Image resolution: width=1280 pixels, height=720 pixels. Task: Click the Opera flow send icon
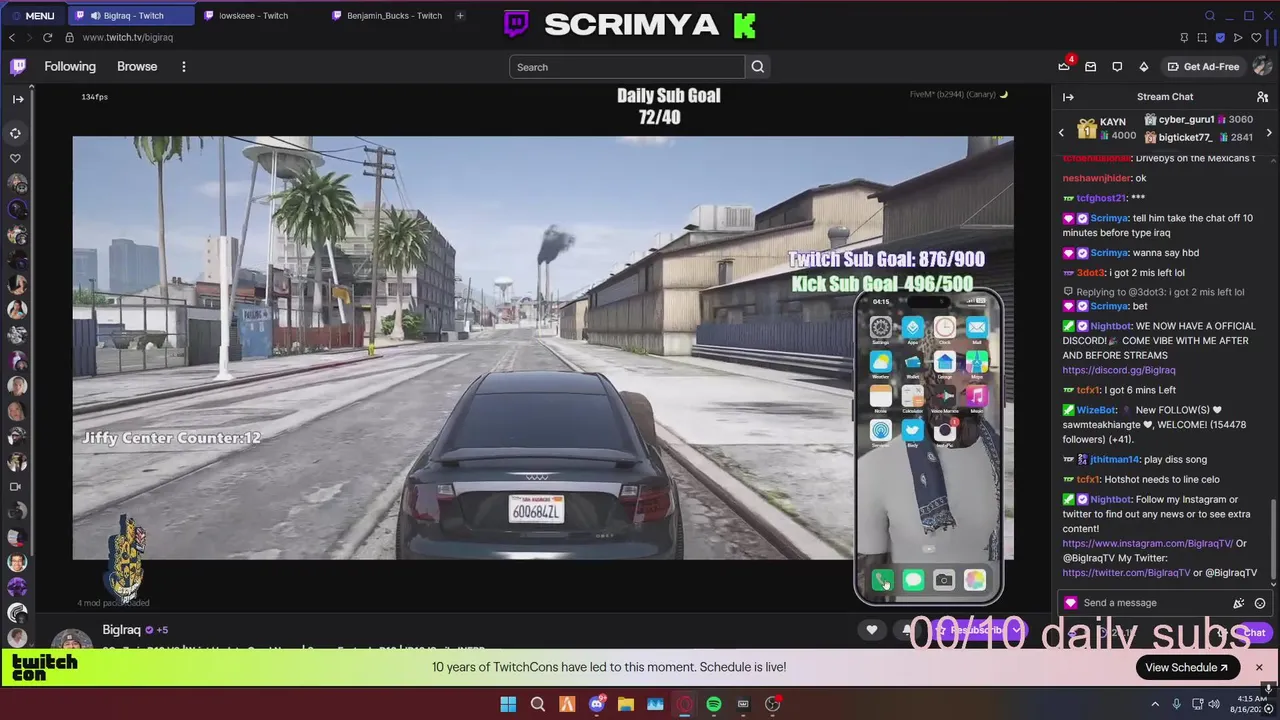tap(1238, 37)
